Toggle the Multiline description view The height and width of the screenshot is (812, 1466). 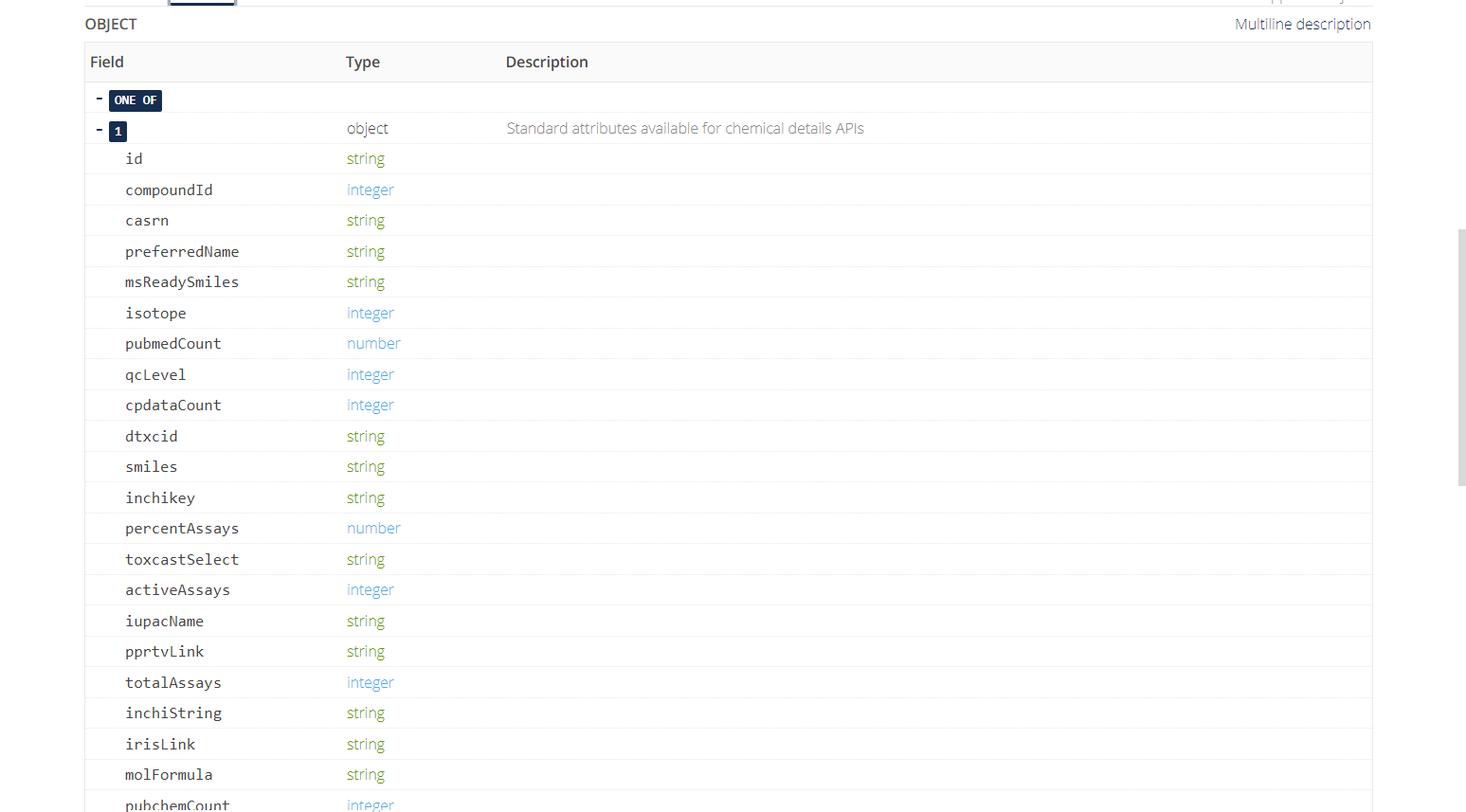[x=1302, y=25]
